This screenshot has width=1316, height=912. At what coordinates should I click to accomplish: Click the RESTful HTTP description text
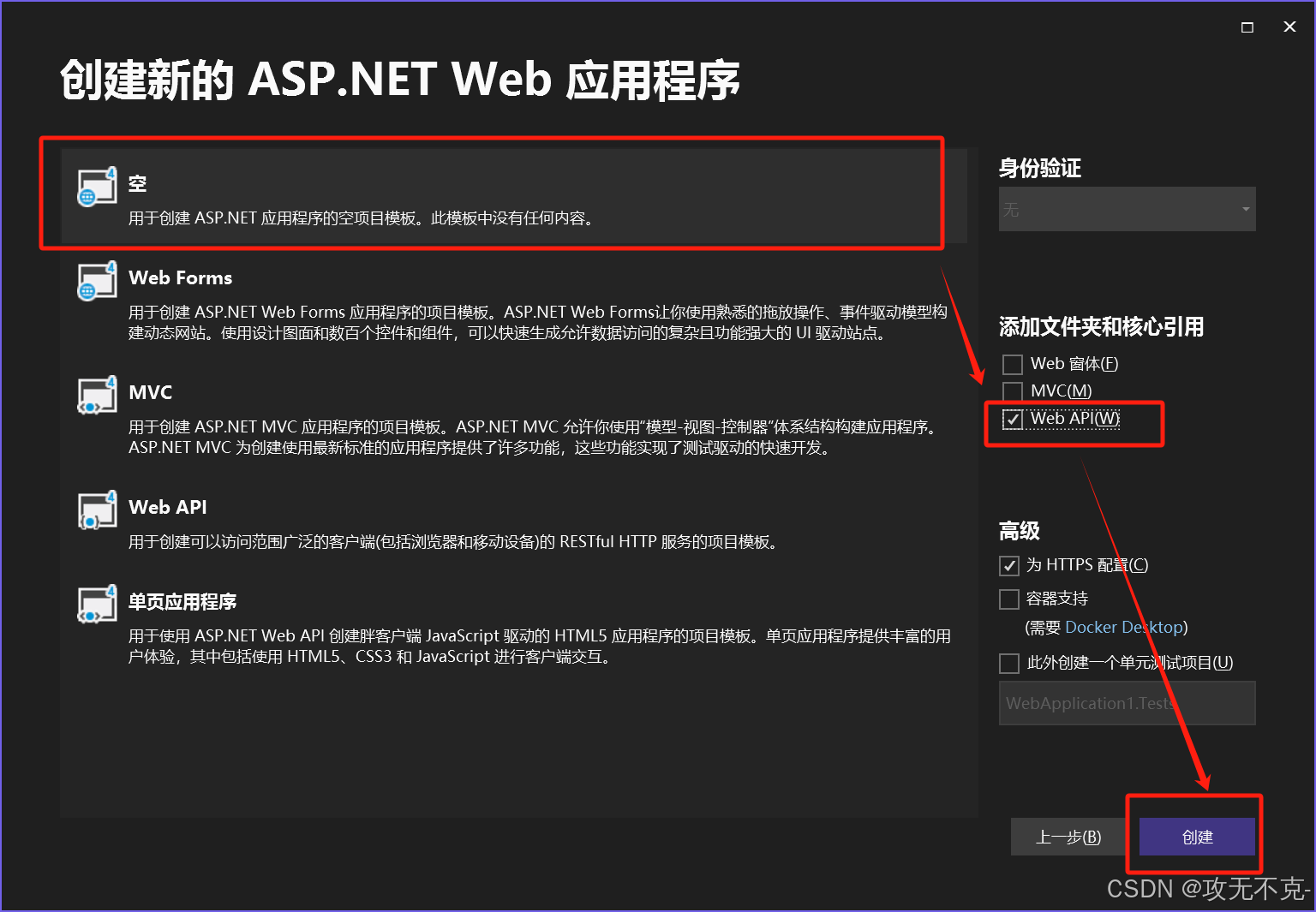coord(453,542)
